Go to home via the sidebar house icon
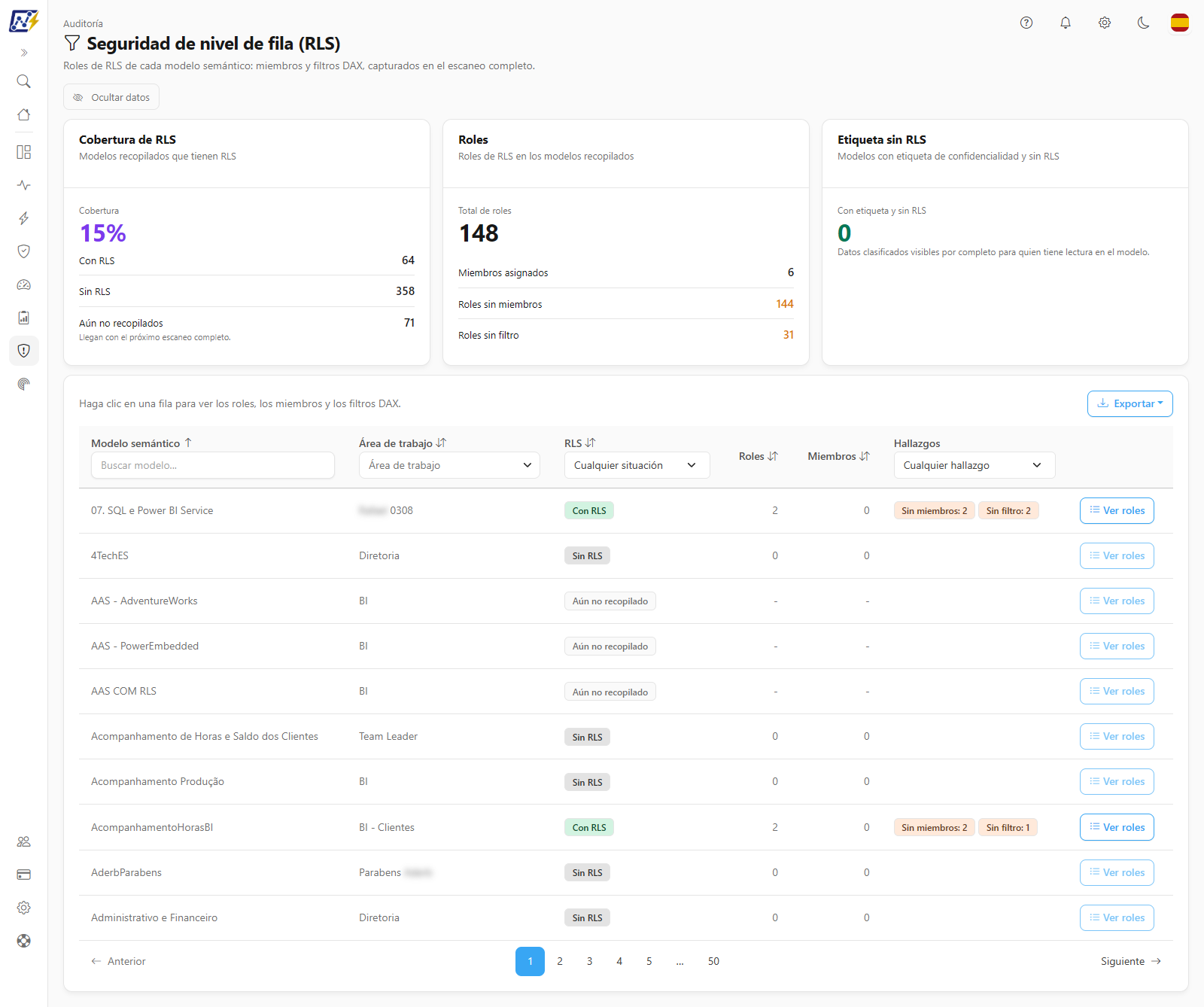 tap(24, 114)
